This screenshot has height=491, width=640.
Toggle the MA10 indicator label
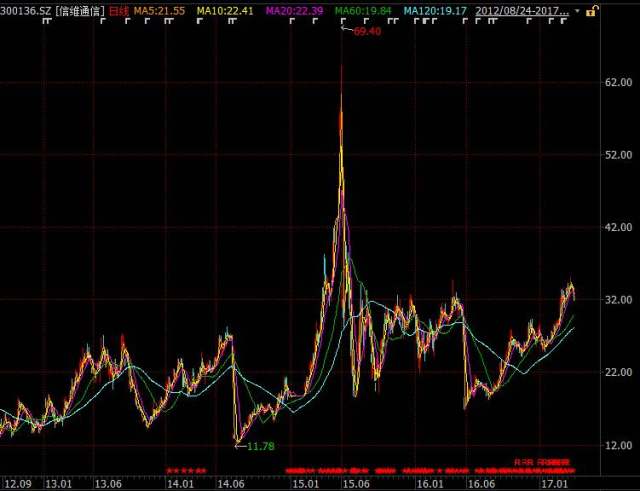(225, 10)
